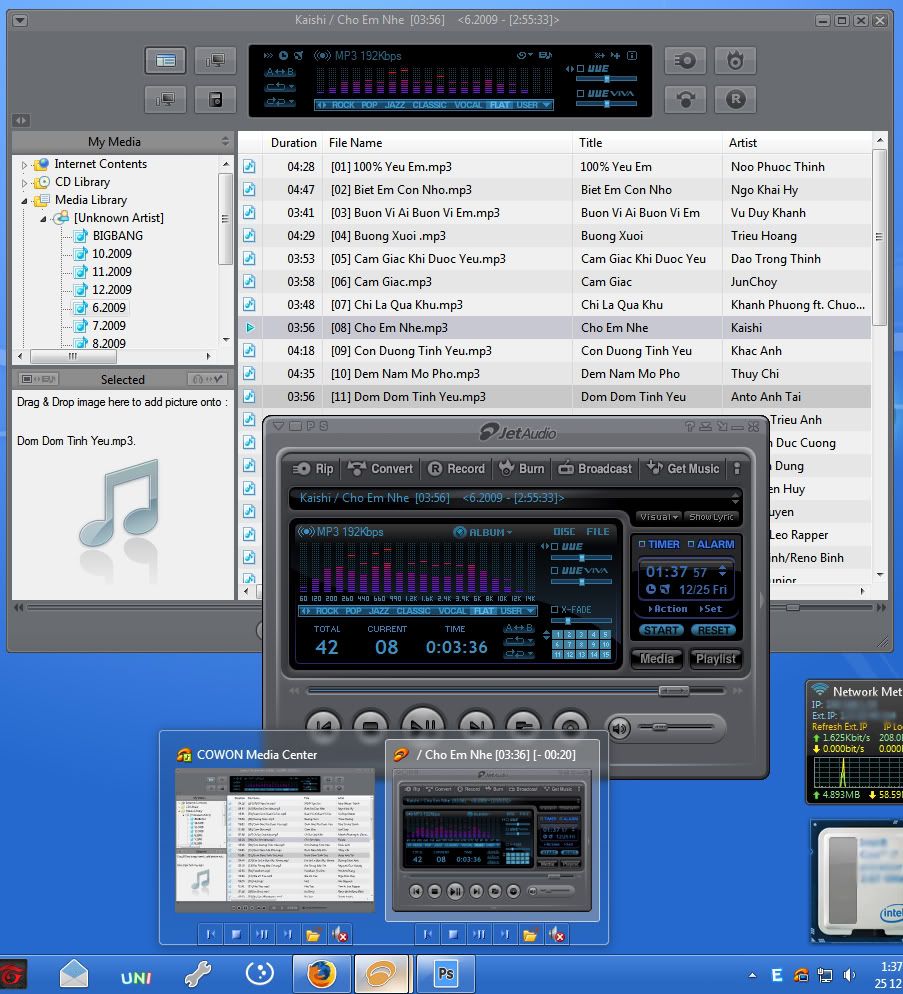
Task: Sort the list by Artist column header
Action: pyautogui.click(x=797, y=143)
